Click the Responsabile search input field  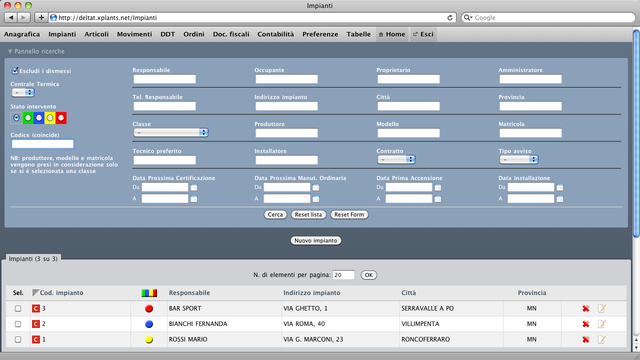164,79
